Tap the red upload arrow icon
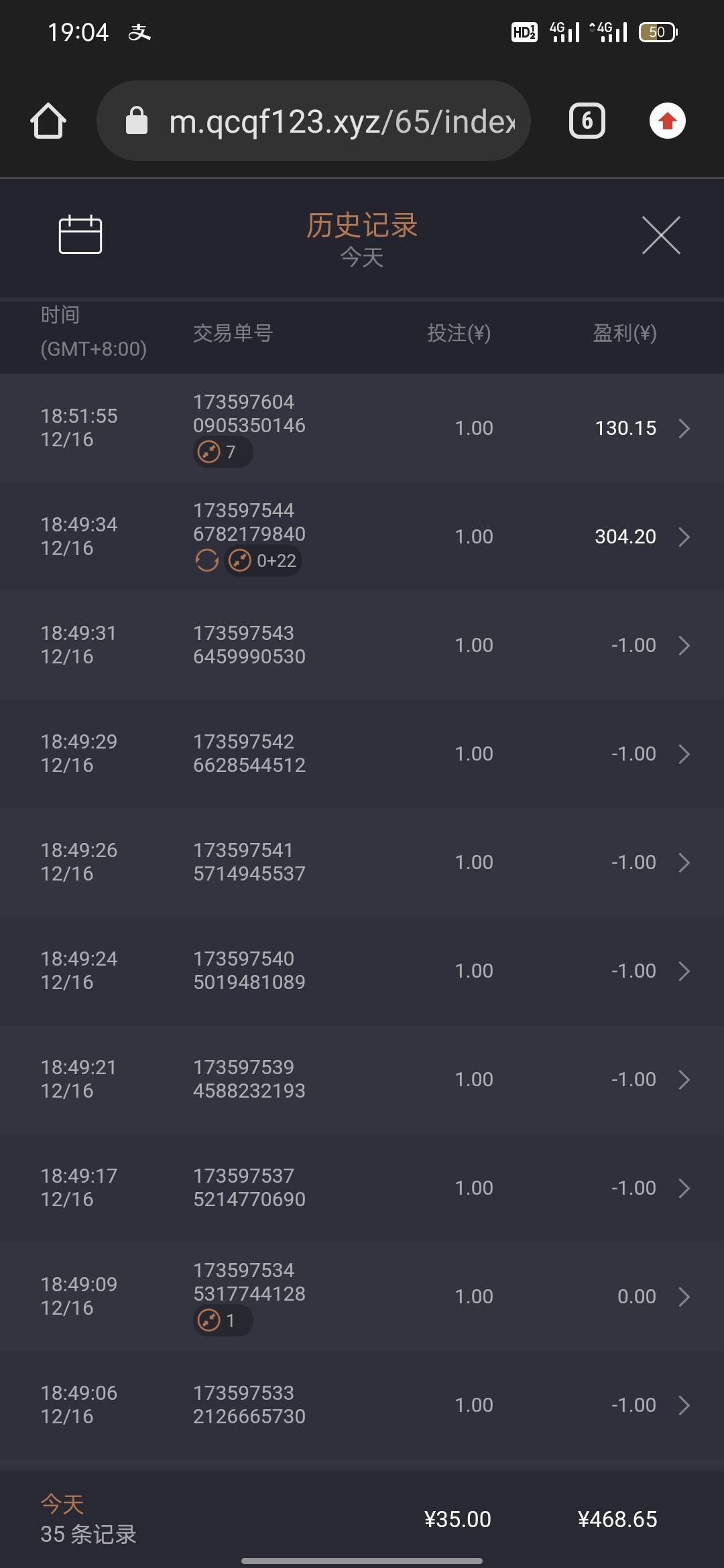Image resolution: width=724 pixels, height=1568 pixels. 667,121
